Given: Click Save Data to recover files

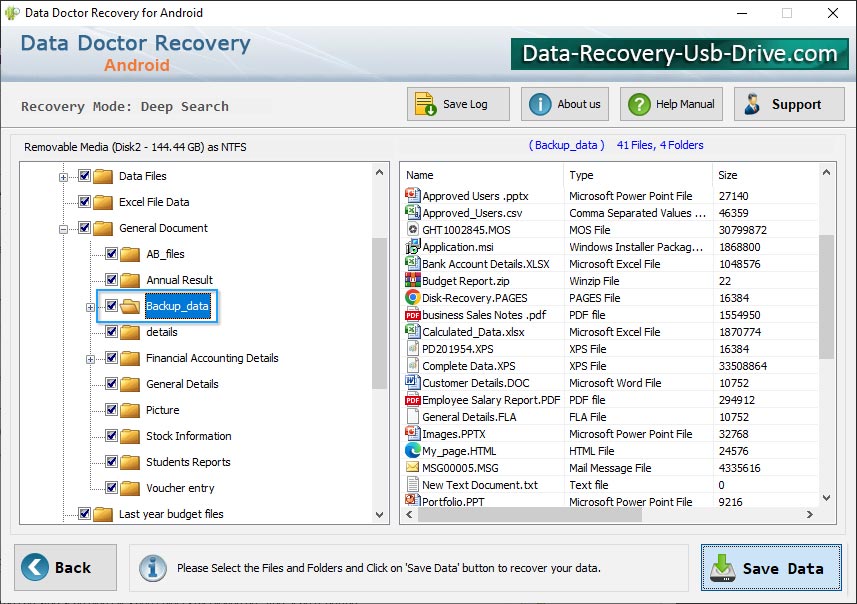Looking at the screenshot, I should [x=771, y=567].
